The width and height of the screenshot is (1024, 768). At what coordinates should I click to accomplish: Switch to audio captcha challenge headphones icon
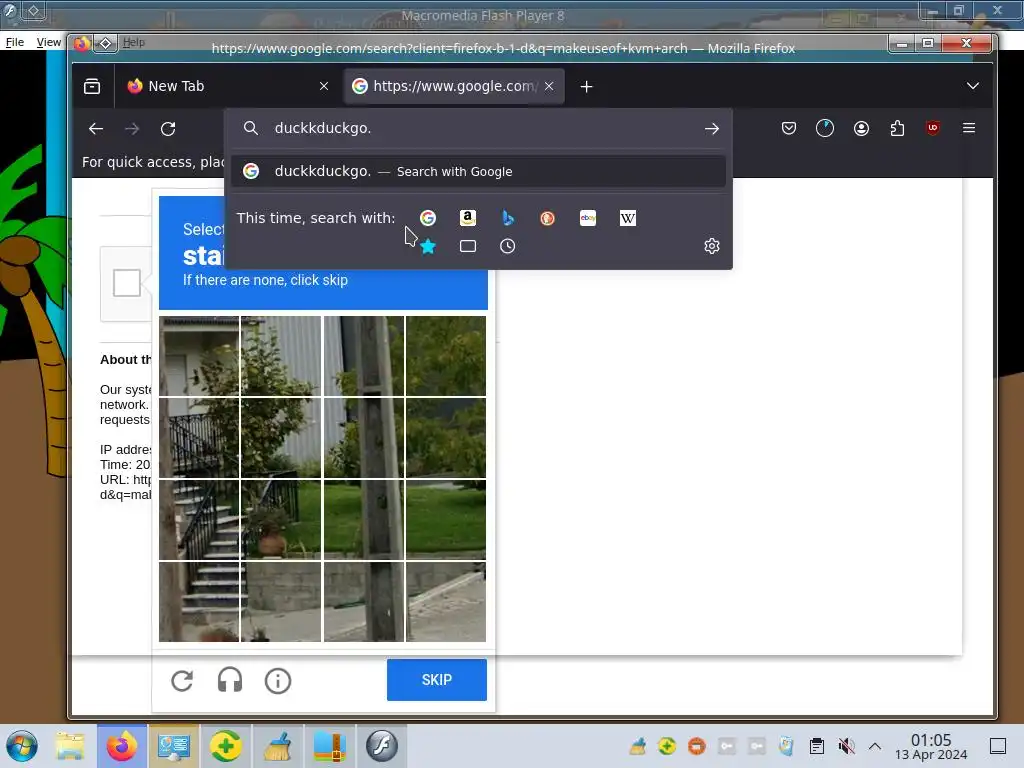click(x=230, y=680)
